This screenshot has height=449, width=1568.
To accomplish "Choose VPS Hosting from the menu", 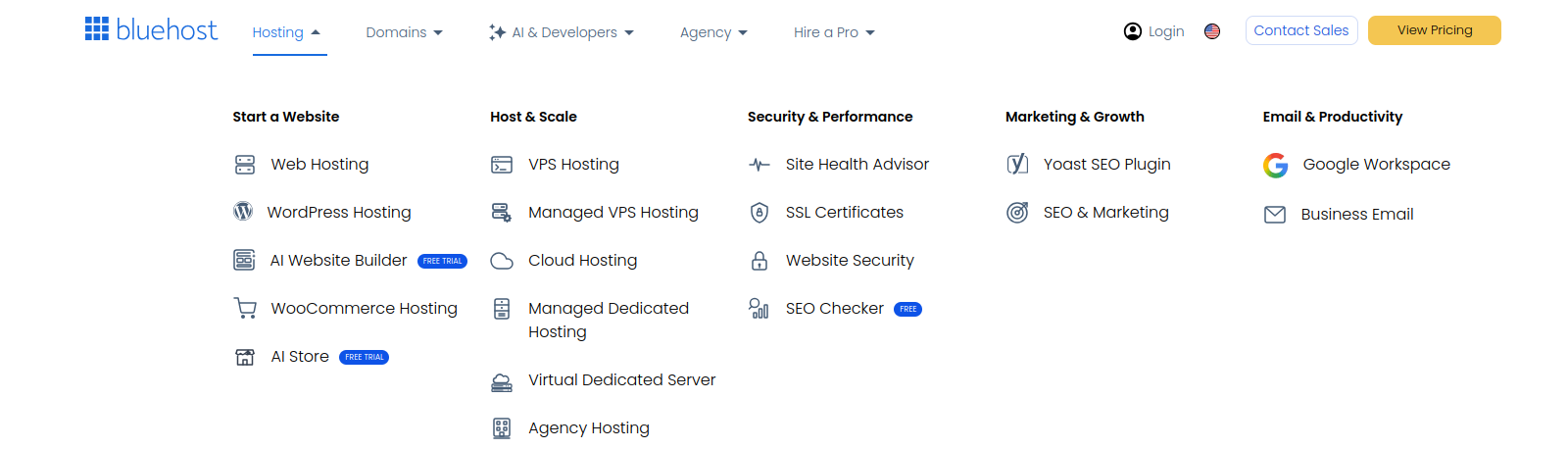I will [x=573, y=165].
